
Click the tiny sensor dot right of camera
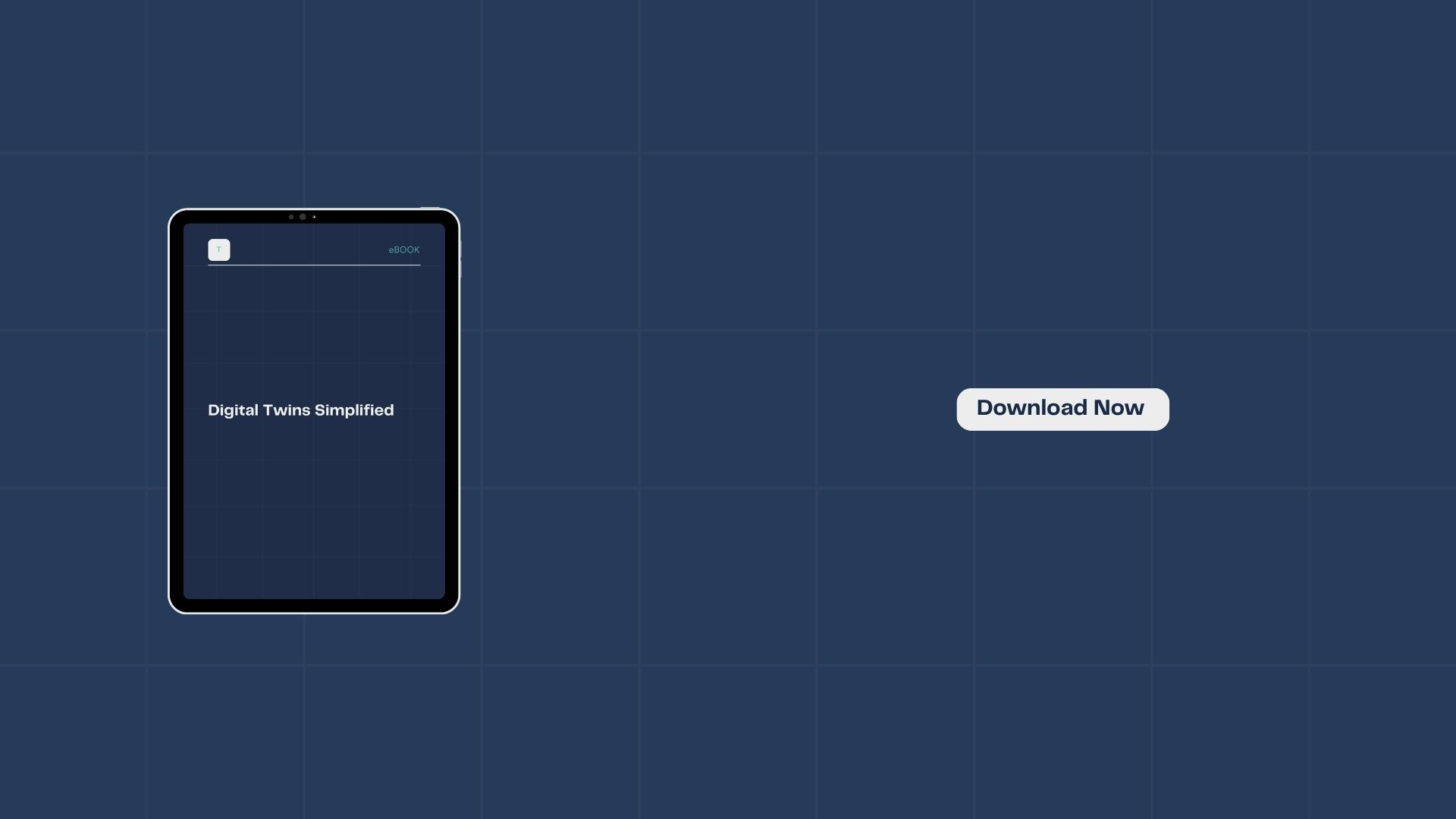pyautogui.click(x=314, y=217)
